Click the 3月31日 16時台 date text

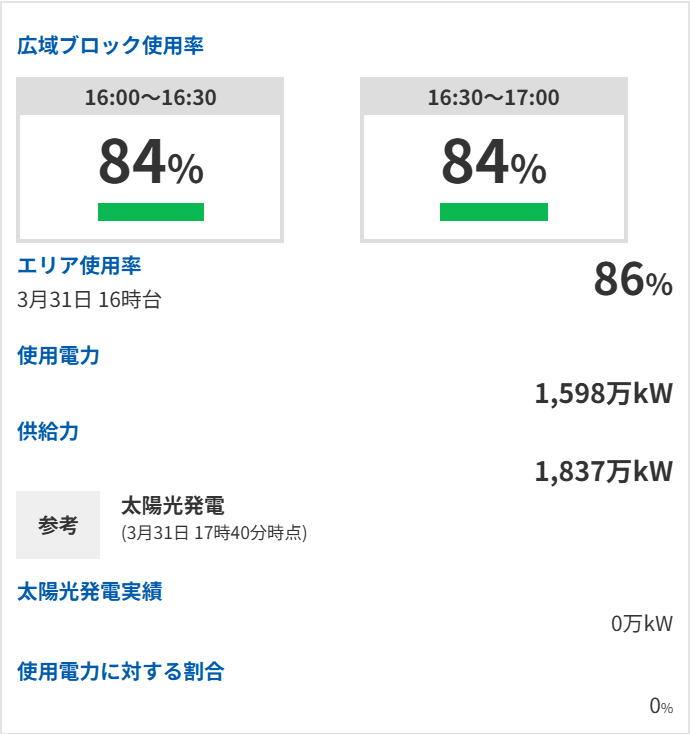tap(89, 300)
